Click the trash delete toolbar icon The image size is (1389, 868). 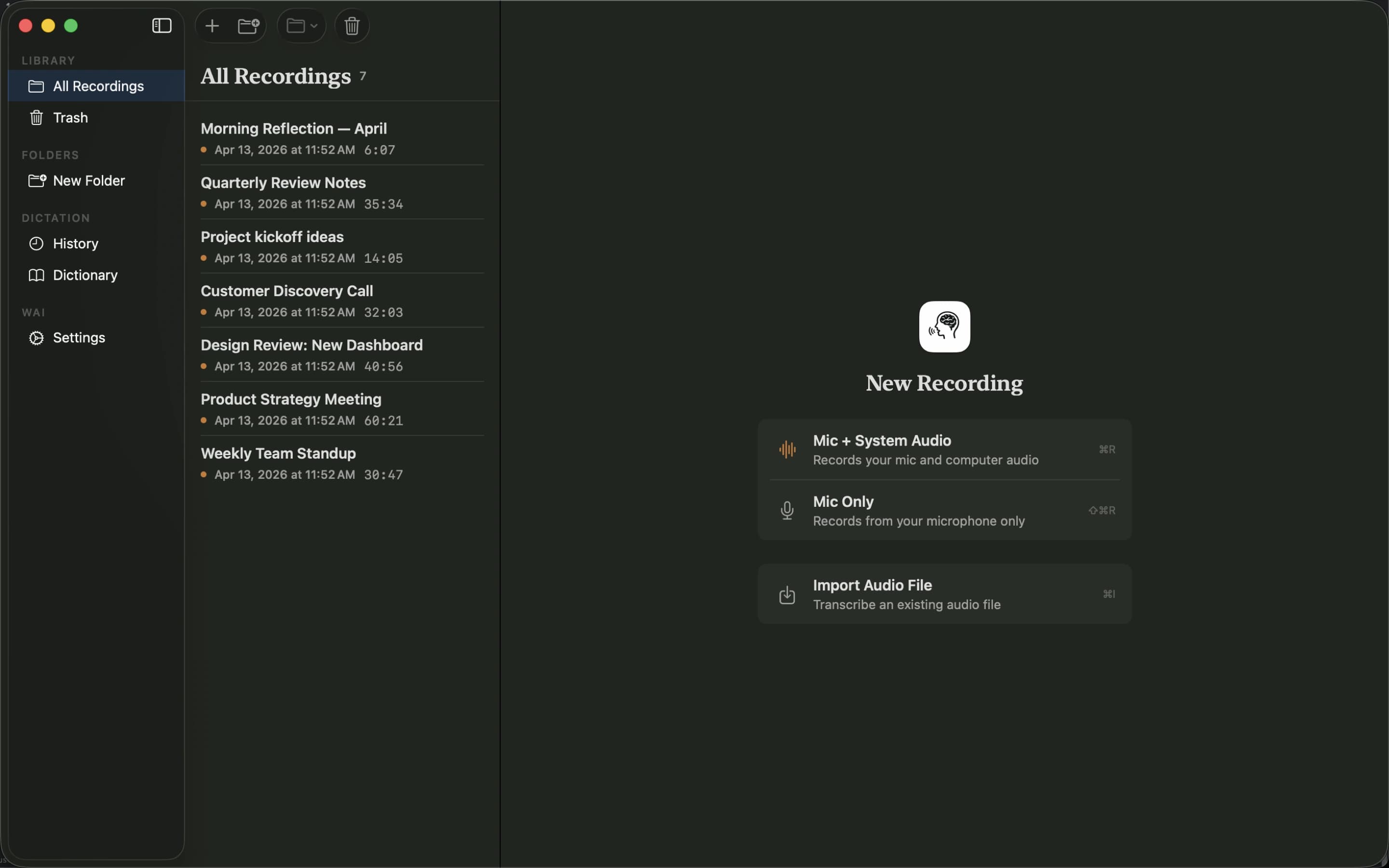[352, 26]
